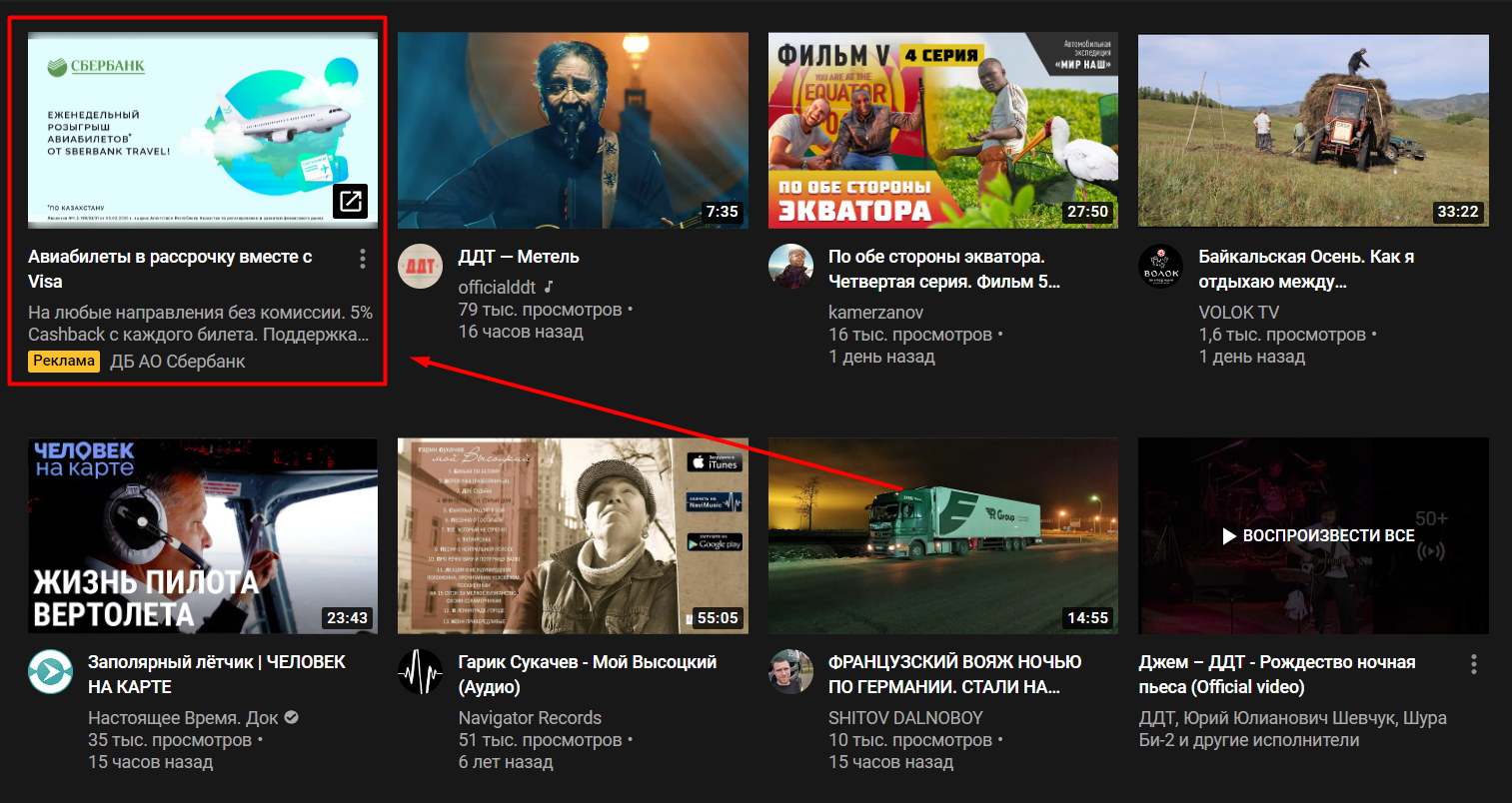This screenshot has width=1512, height=803.
Task: Go to the kamerzanov channel name
Action: coord(875,312)
